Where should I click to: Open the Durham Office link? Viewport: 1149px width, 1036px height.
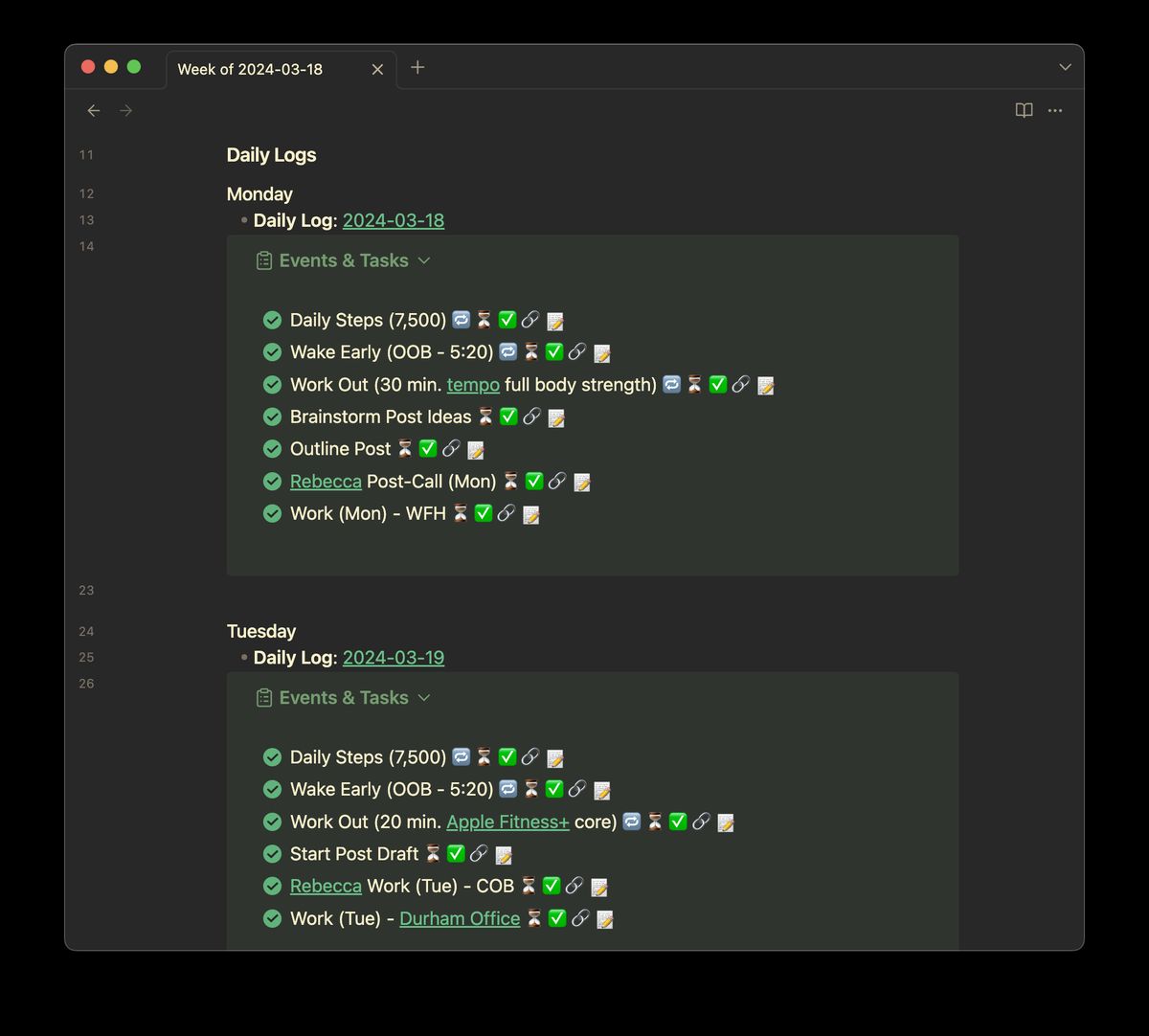460,918
